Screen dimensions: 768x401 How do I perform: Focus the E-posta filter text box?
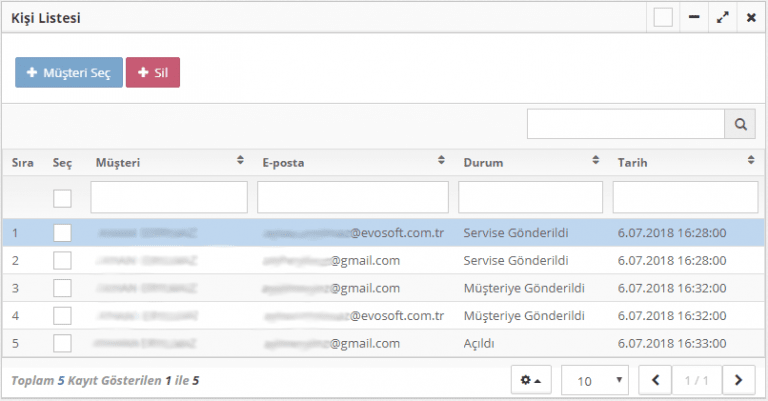(x=352, y=197)
